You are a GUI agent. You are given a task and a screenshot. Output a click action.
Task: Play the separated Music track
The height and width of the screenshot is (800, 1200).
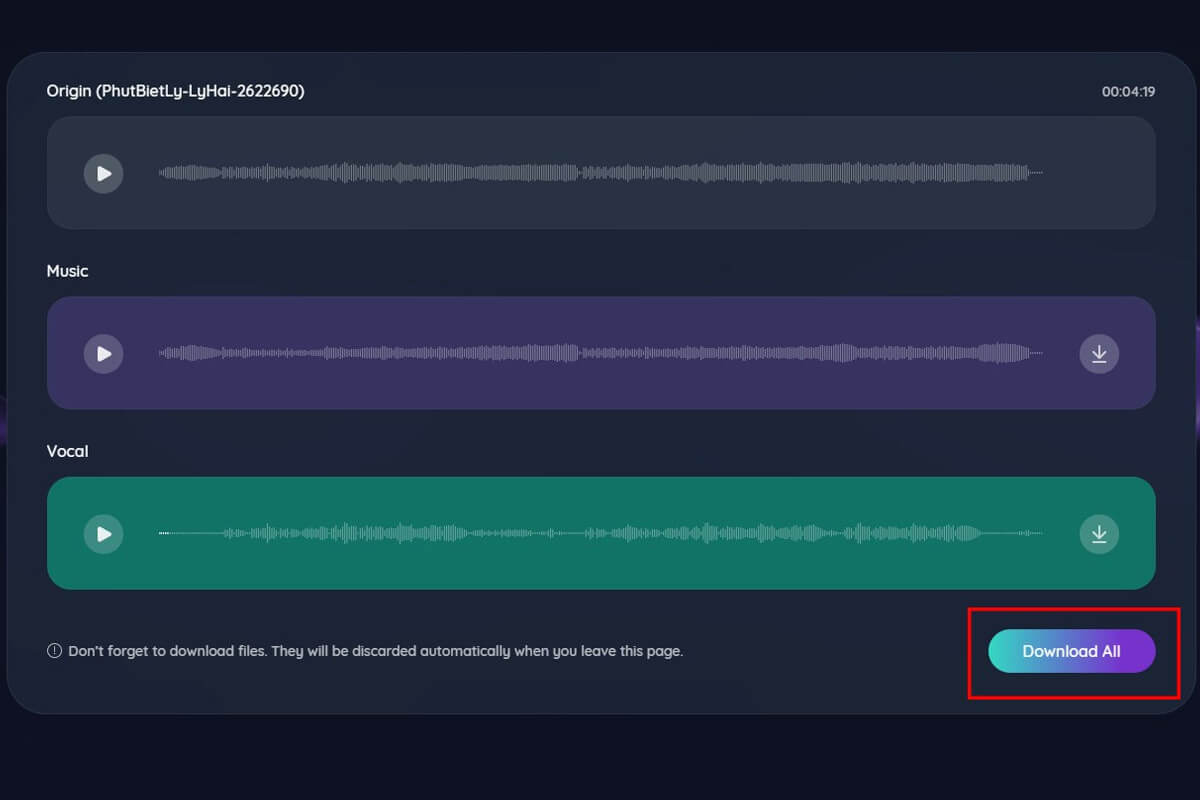[103, 353]
